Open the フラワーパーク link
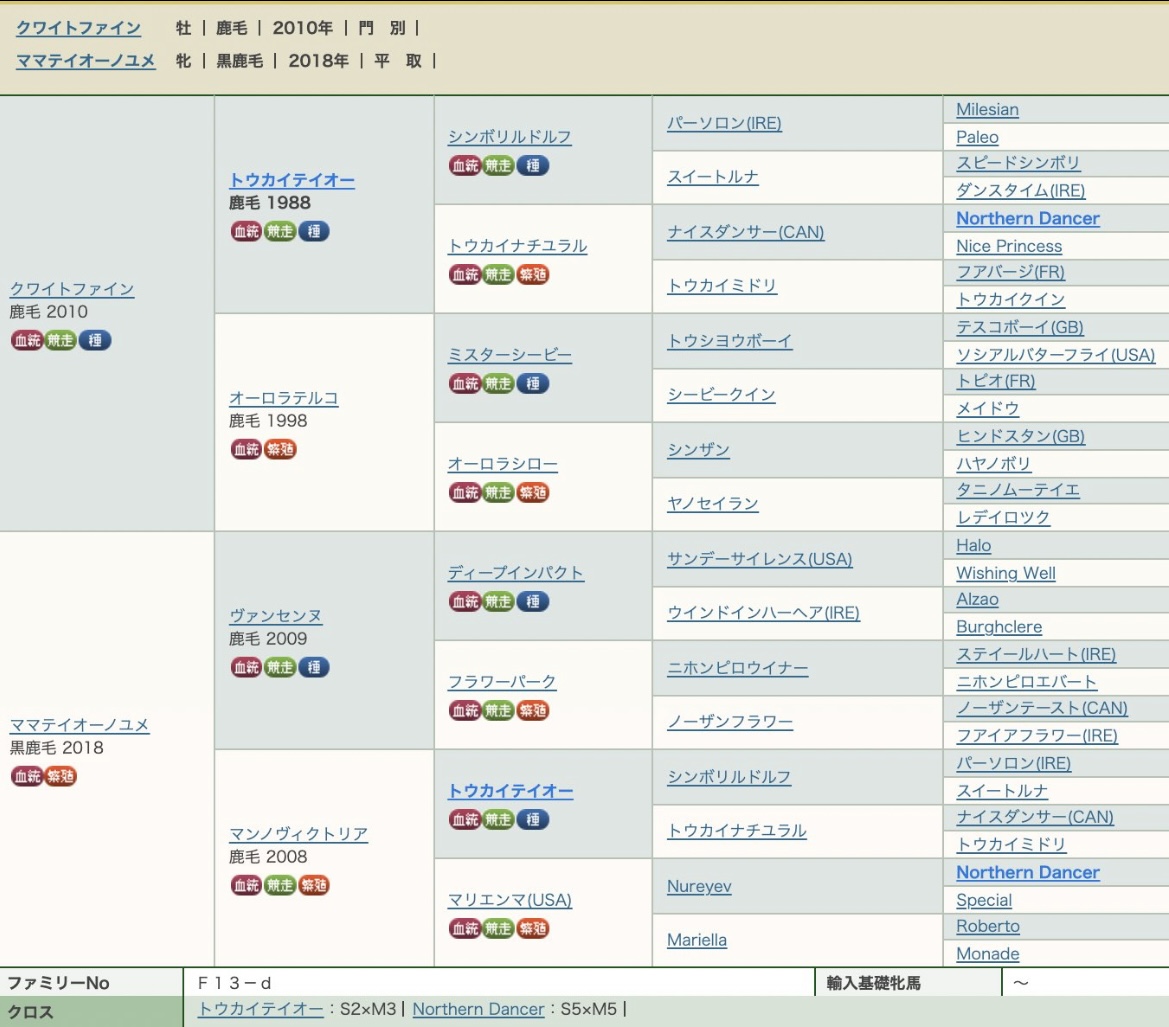Viewport: 1169px width, 1027px height. click(x=502, y=682)
